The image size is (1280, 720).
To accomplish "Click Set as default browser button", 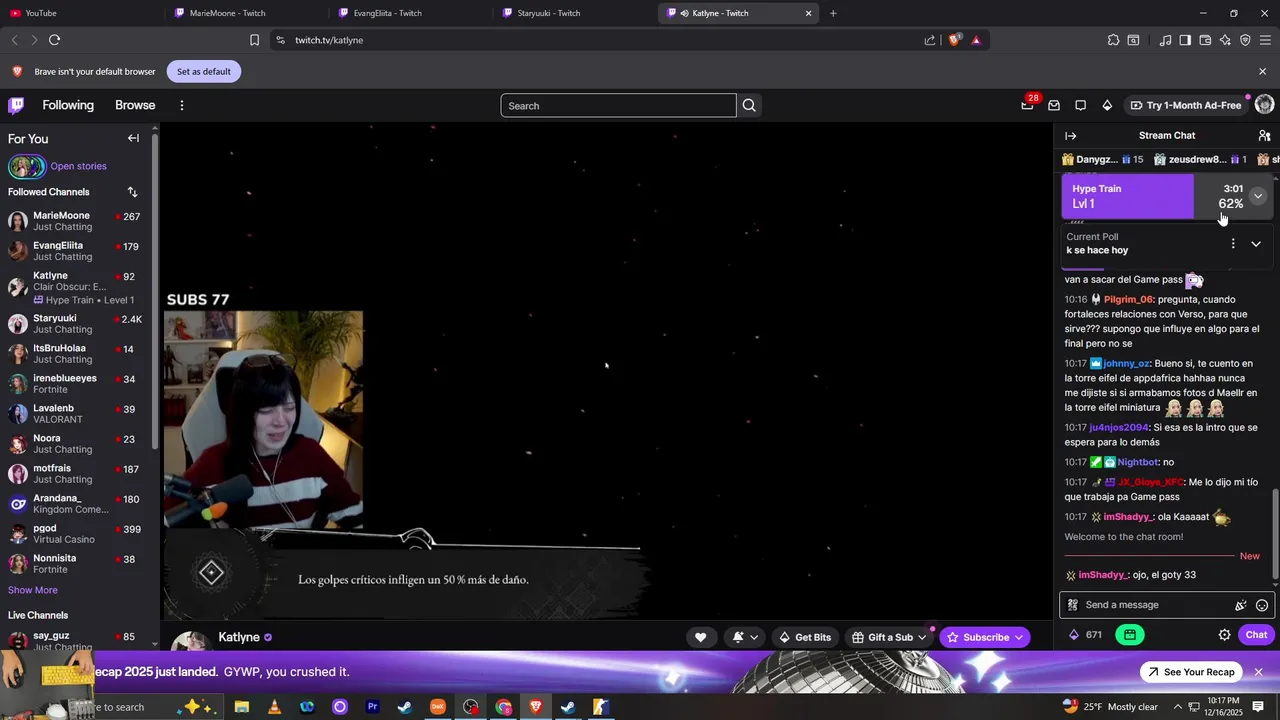I will [204, 72].
